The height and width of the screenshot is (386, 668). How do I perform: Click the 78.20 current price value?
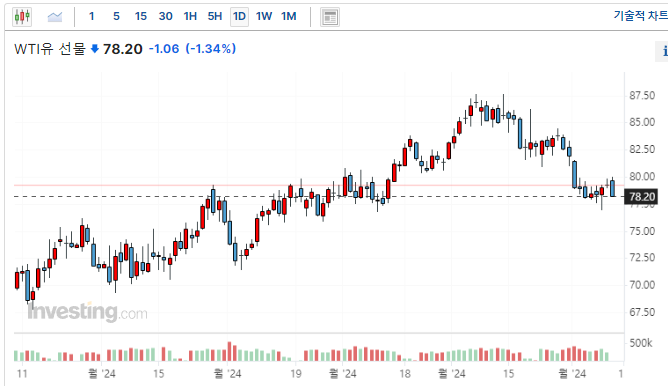[123, 49]
